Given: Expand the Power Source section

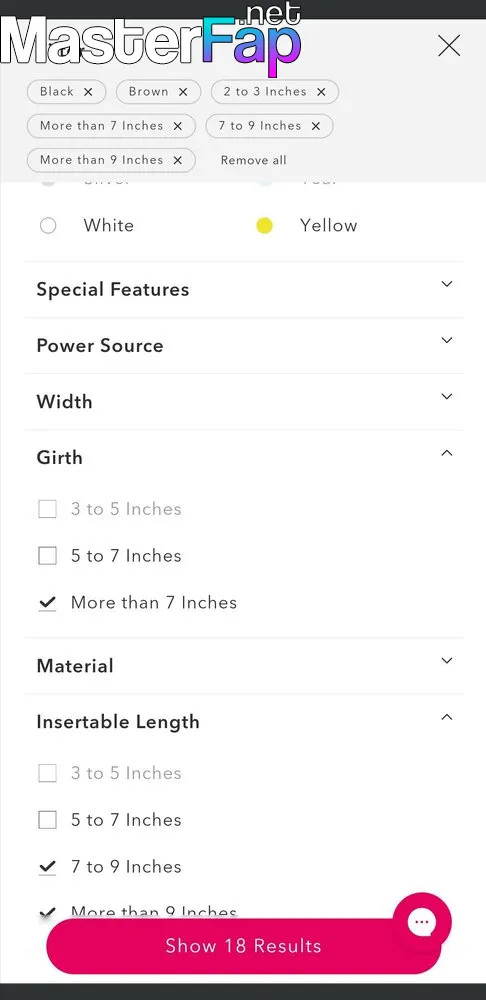Looking at the screenshot, I should (x=244, y=346).
